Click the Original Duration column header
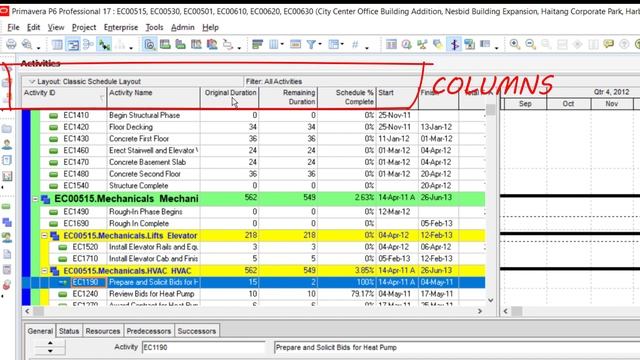640x360 pixels. pos(230,97)
